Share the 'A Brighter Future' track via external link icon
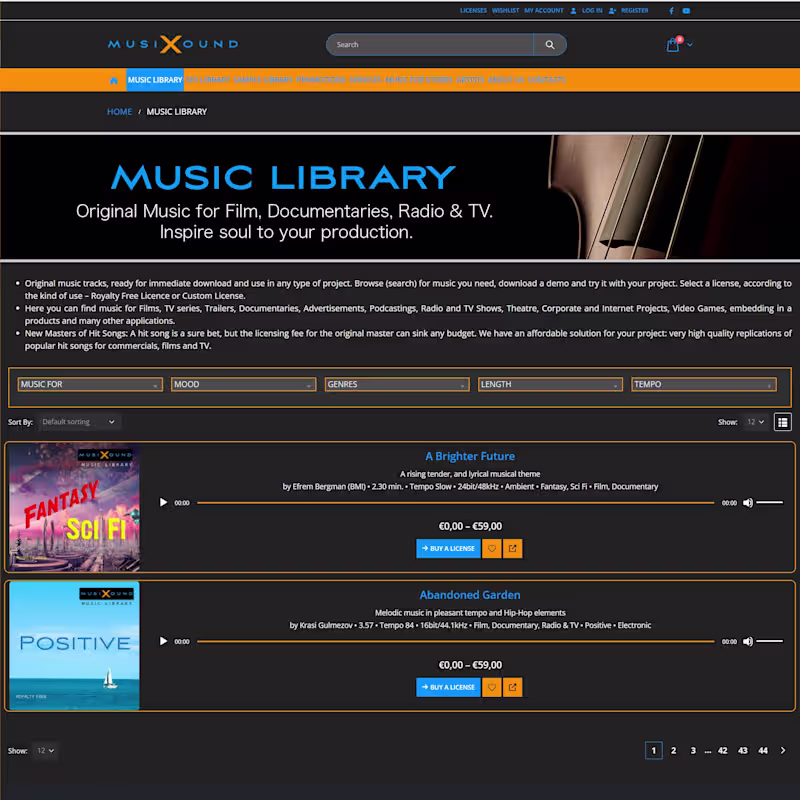 tap(515, 548)
